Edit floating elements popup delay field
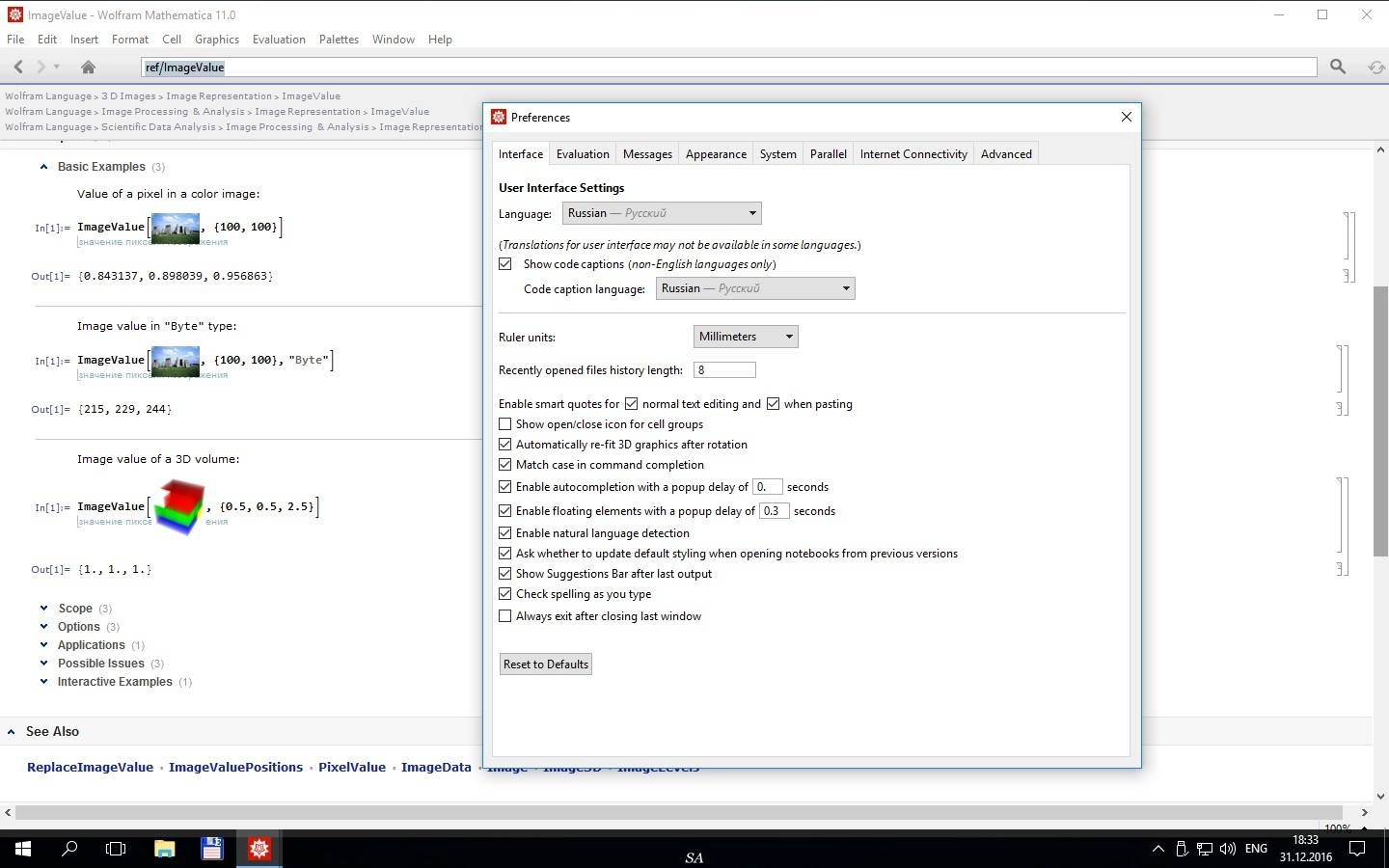Screen dimensions: 1389x868 [775, 511]
